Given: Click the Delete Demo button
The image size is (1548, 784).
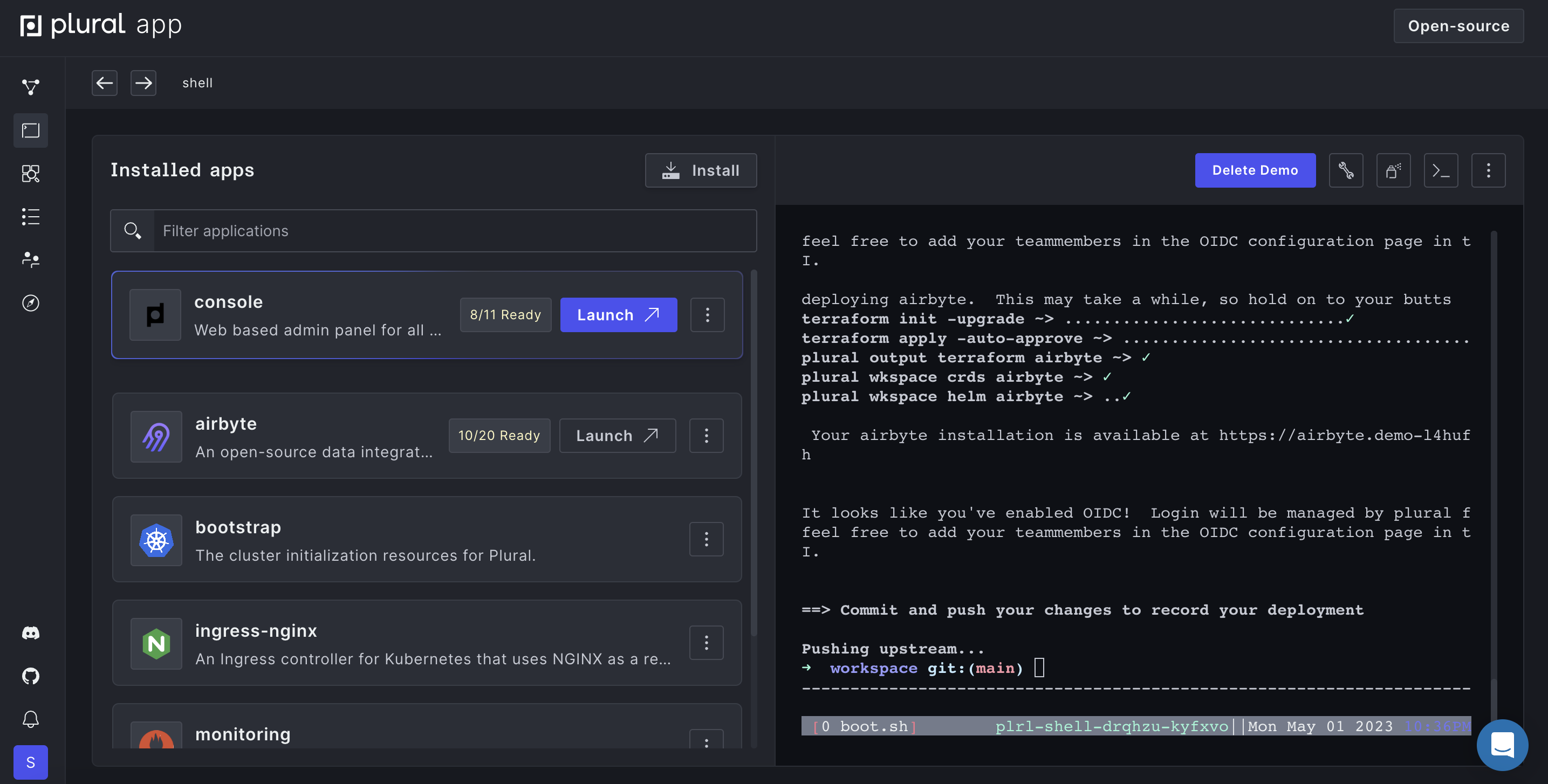Looking at the screenshot, I should tap(1255, 170).
